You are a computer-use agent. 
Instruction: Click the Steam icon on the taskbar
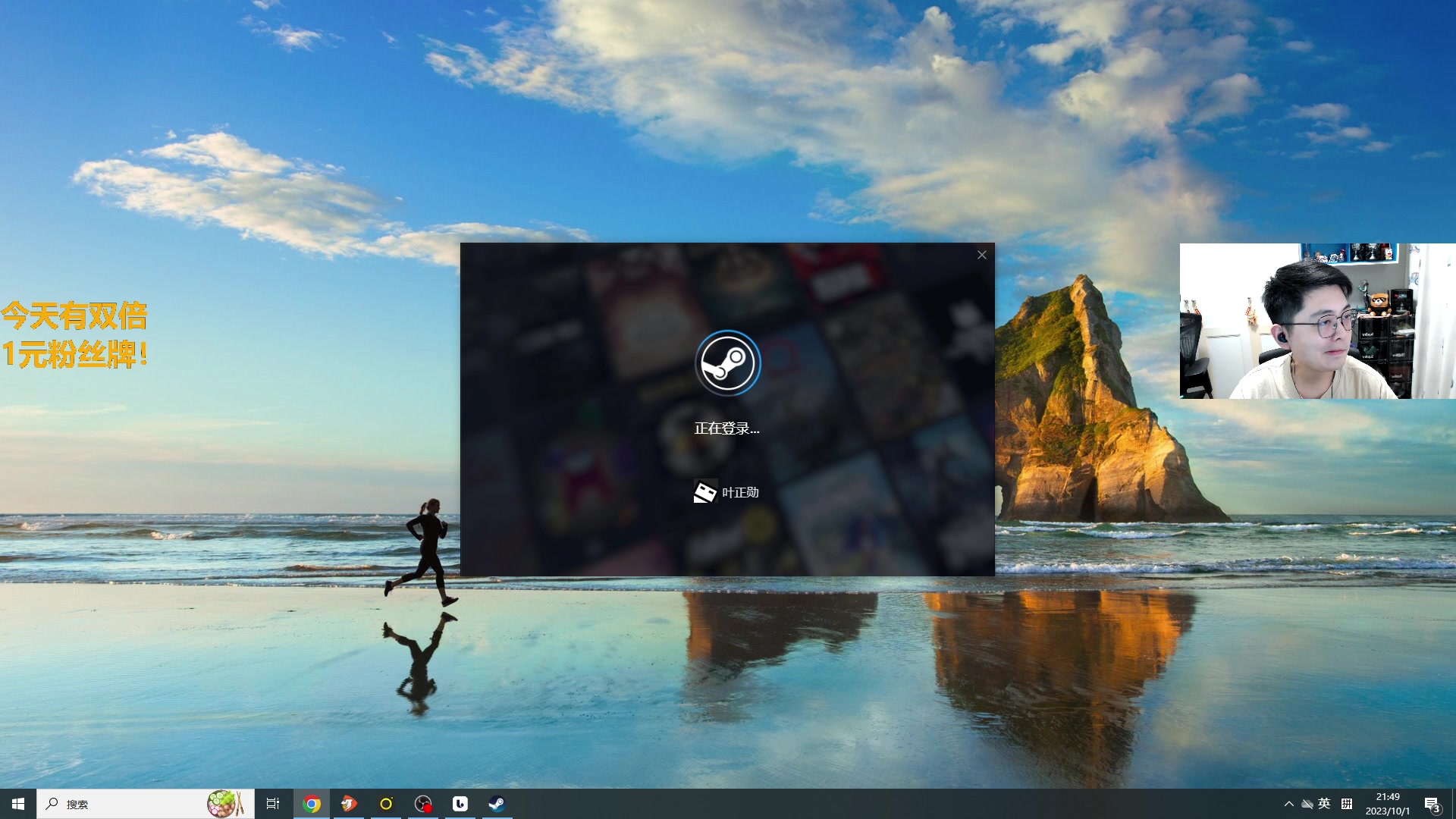(x=497, y=804)
